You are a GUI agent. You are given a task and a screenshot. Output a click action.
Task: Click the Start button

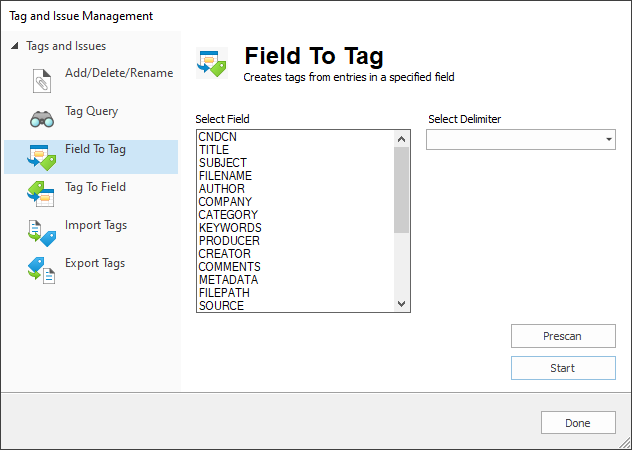[563, 368]
